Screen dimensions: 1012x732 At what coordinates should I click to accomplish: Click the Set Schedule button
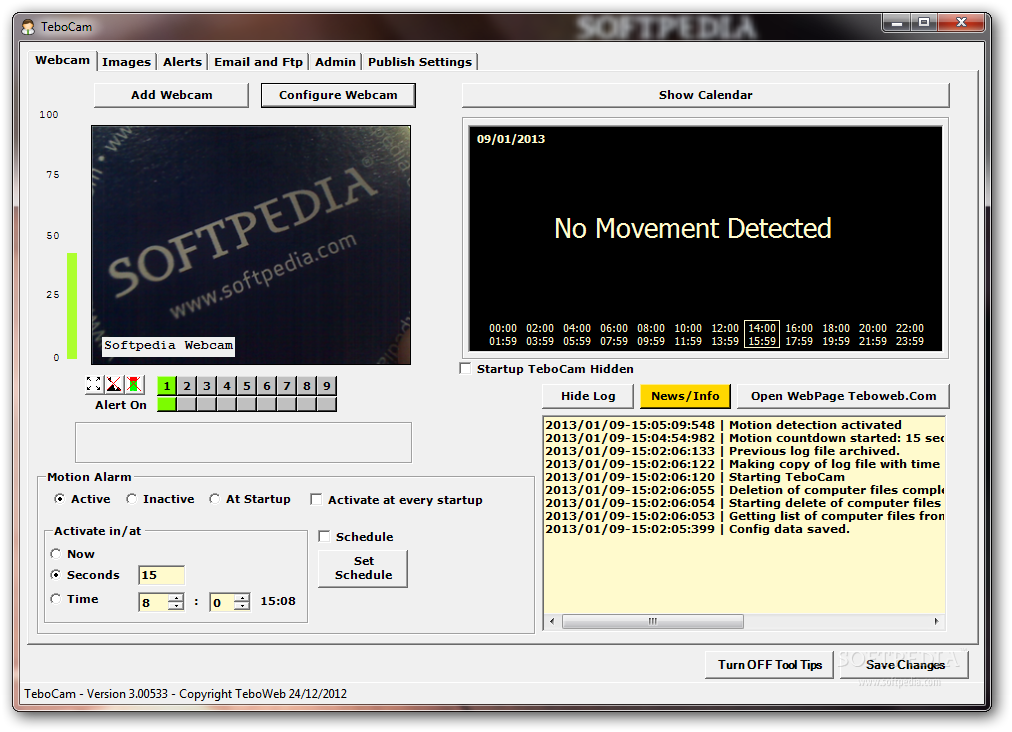pos(363,568)
